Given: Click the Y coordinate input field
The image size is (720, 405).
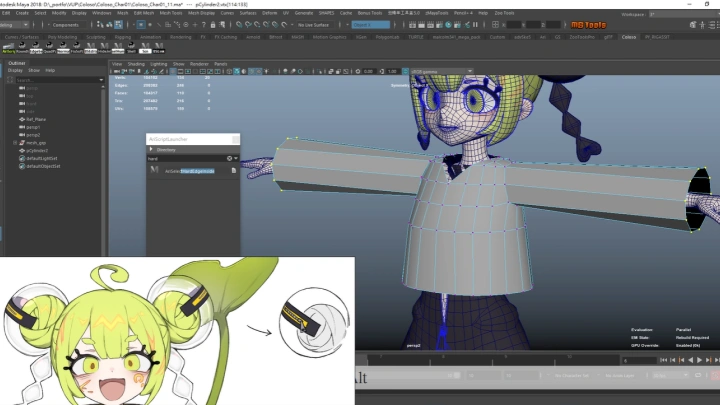Looking at the screenshot, I should (534, 25).
